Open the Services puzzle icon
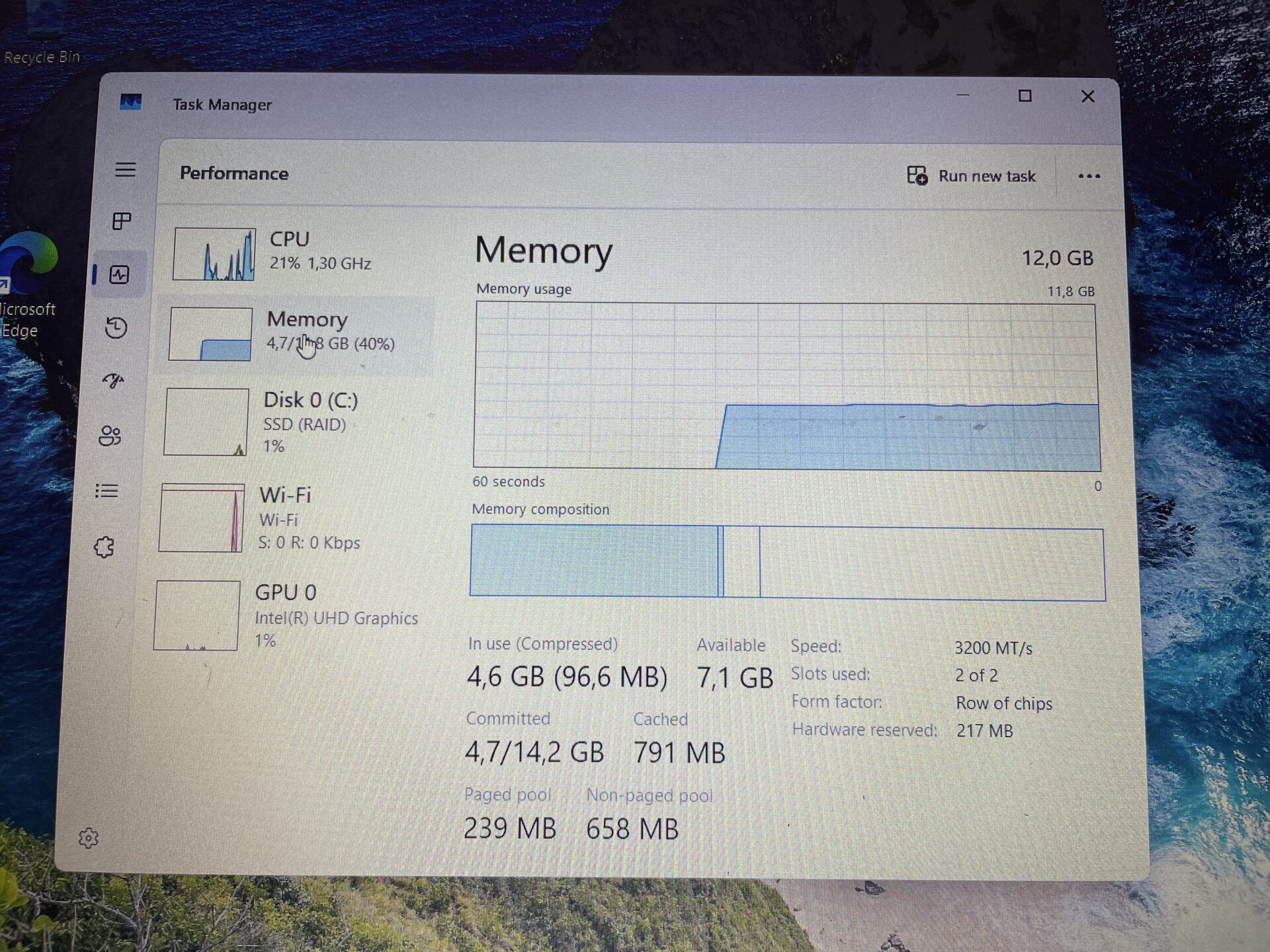 point(104,547)
